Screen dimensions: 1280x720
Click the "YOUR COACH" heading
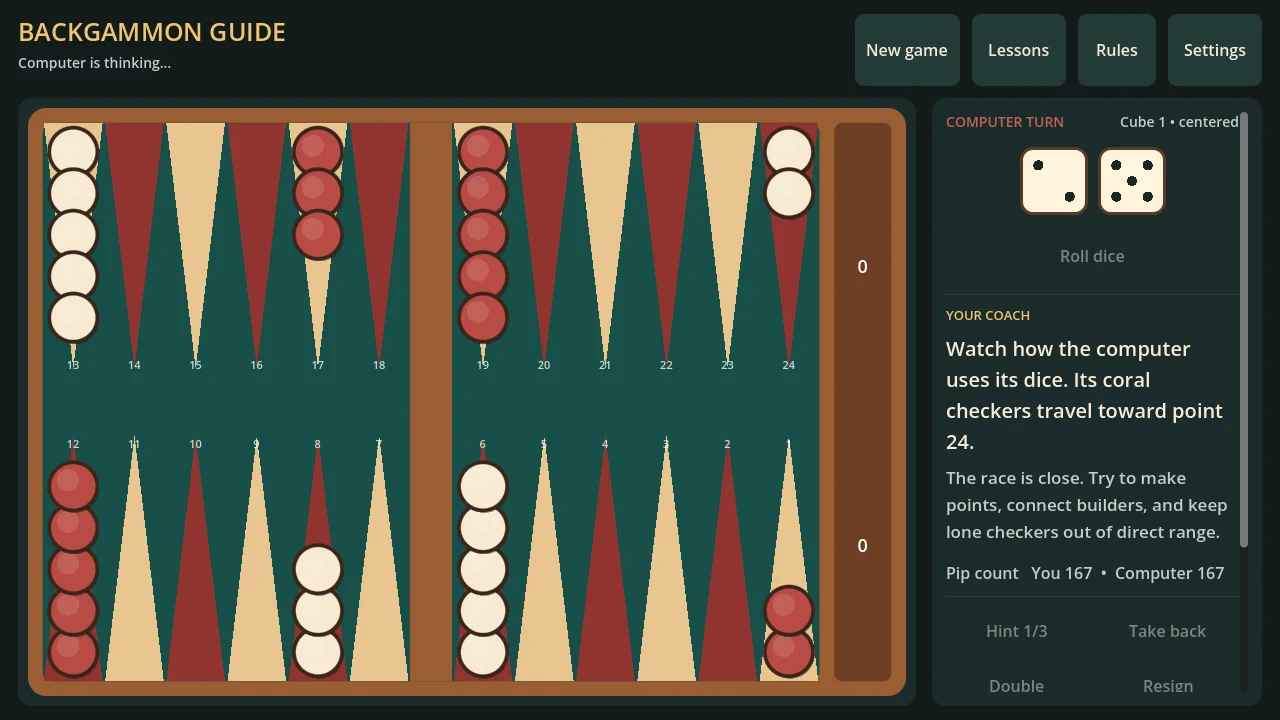pos(988,315)
